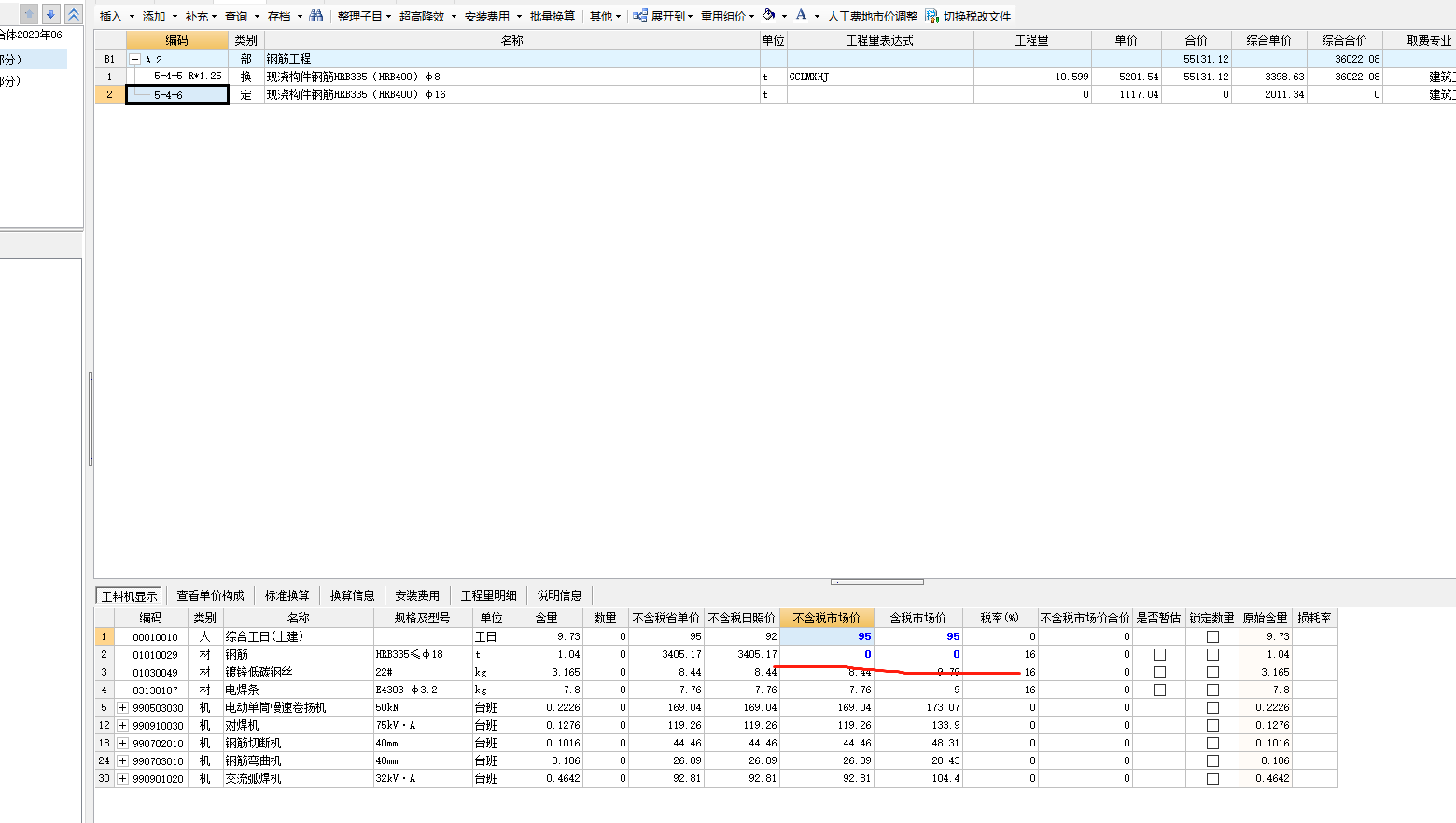Toggle 锁定数量 checkbox for 钢筋弯曲机

[x=1212, y=760]
